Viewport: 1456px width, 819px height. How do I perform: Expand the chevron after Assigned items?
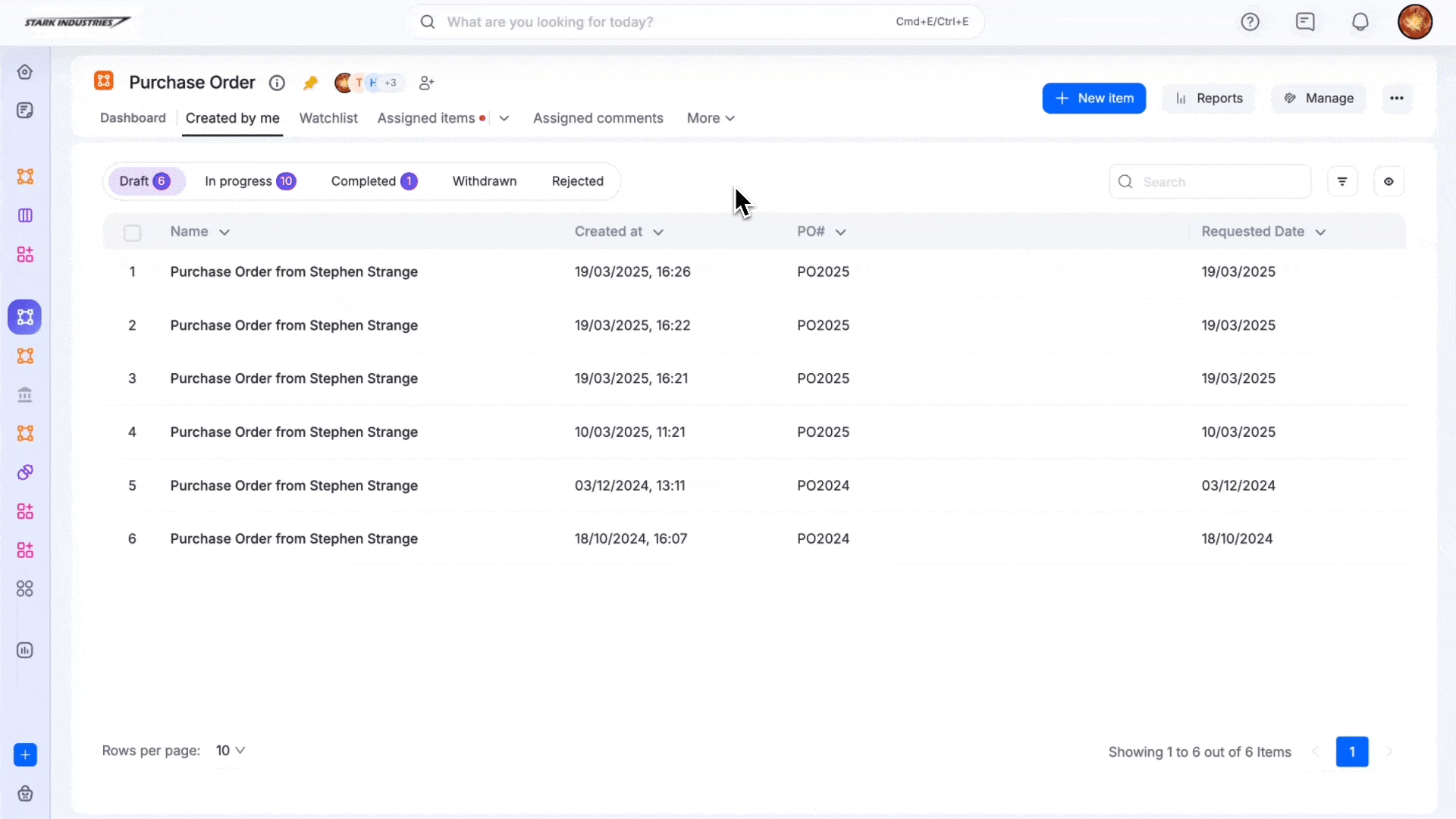coord(504,118)
